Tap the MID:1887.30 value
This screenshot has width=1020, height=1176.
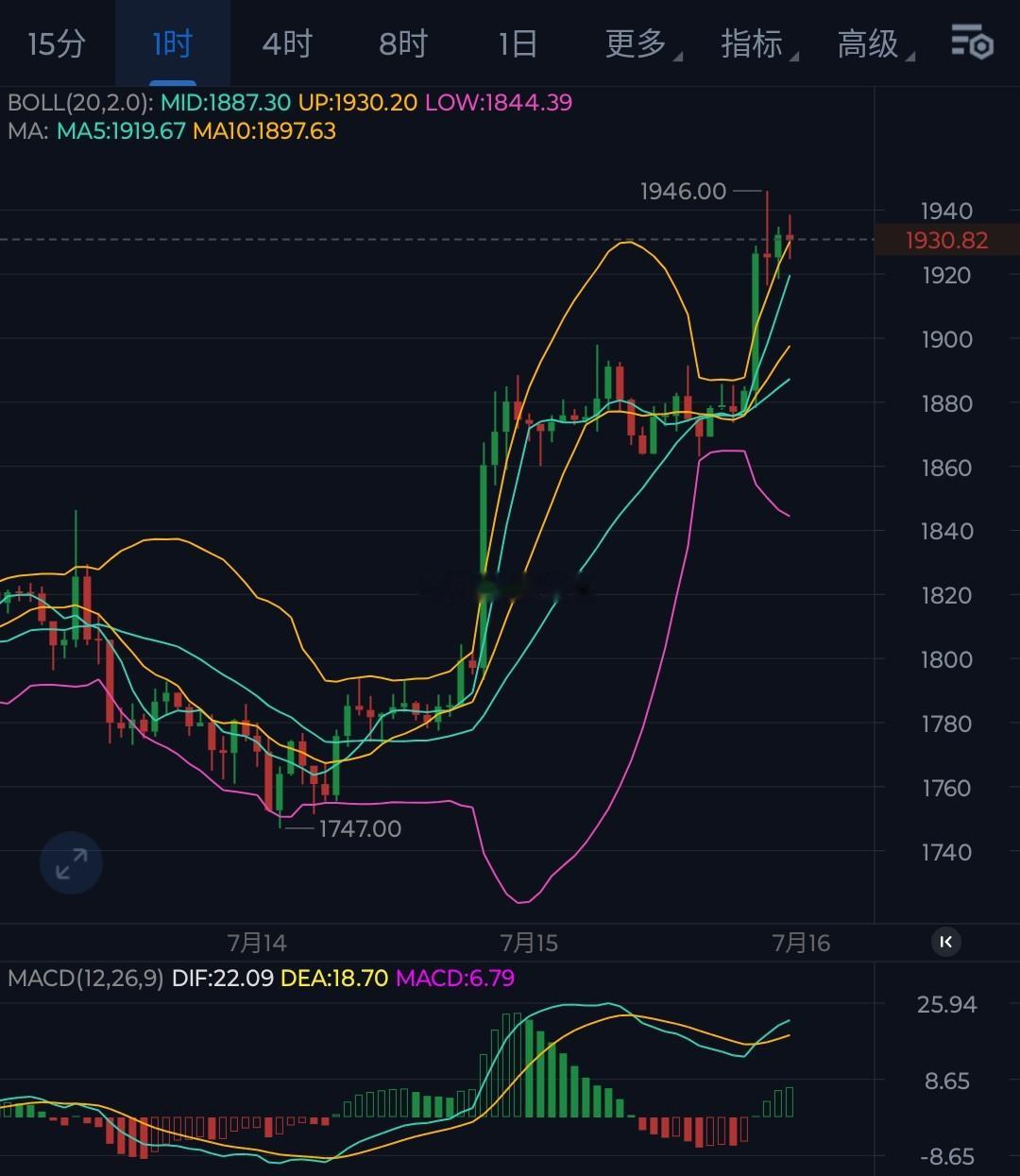coord(226,102)
